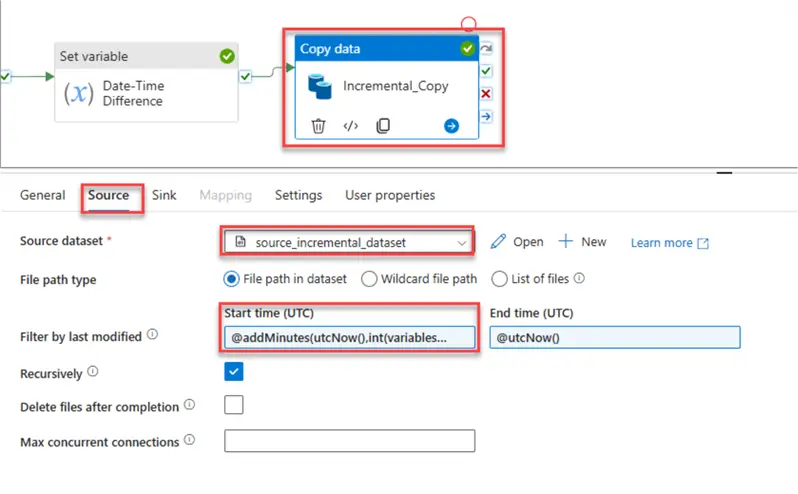Viewport: 798px width, 494px height.
Task: Enable Delete files after completion
Action: tap(234, 406)
